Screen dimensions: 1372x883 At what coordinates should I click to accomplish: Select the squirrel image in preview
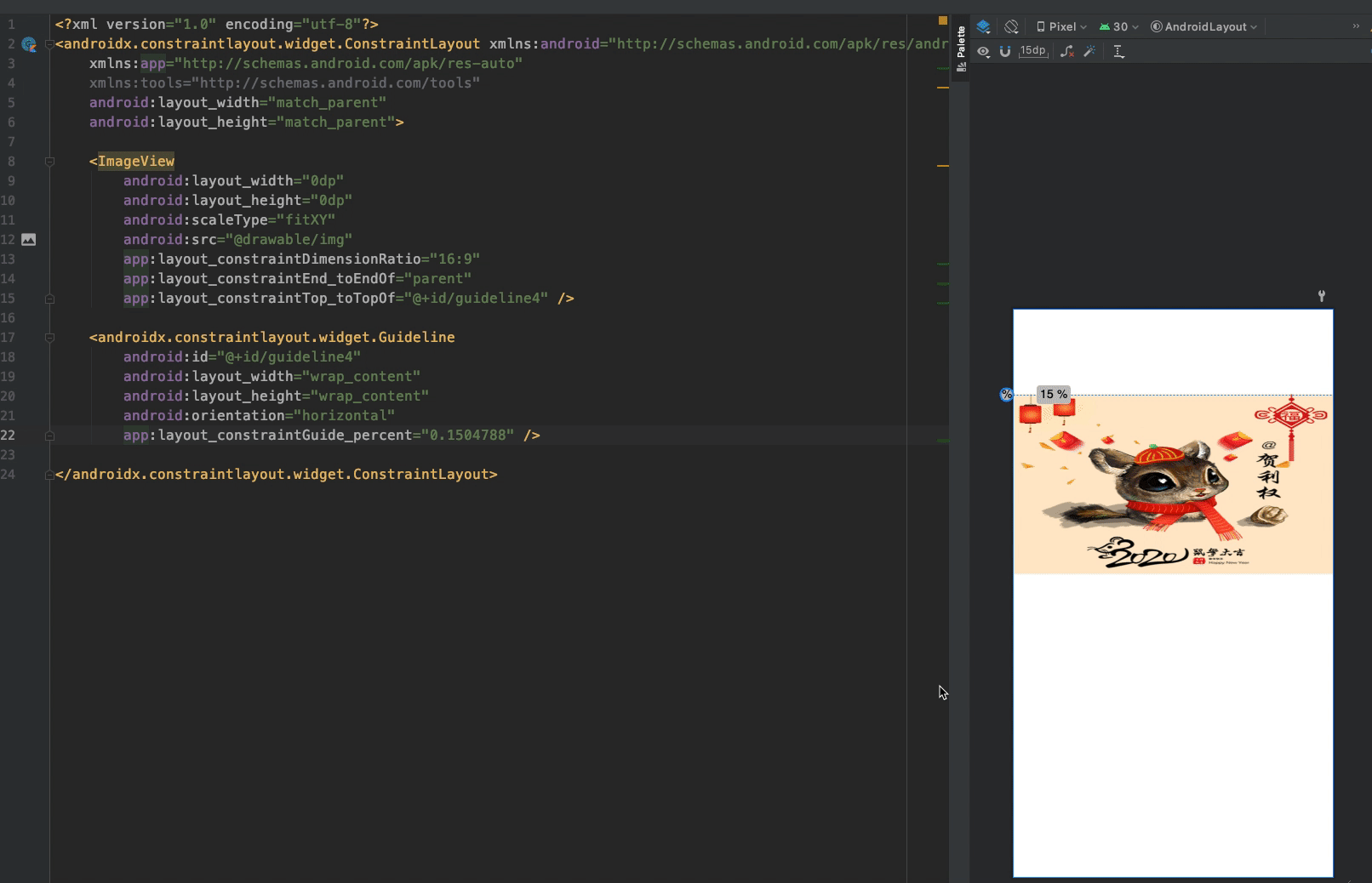coord(1173,485)
